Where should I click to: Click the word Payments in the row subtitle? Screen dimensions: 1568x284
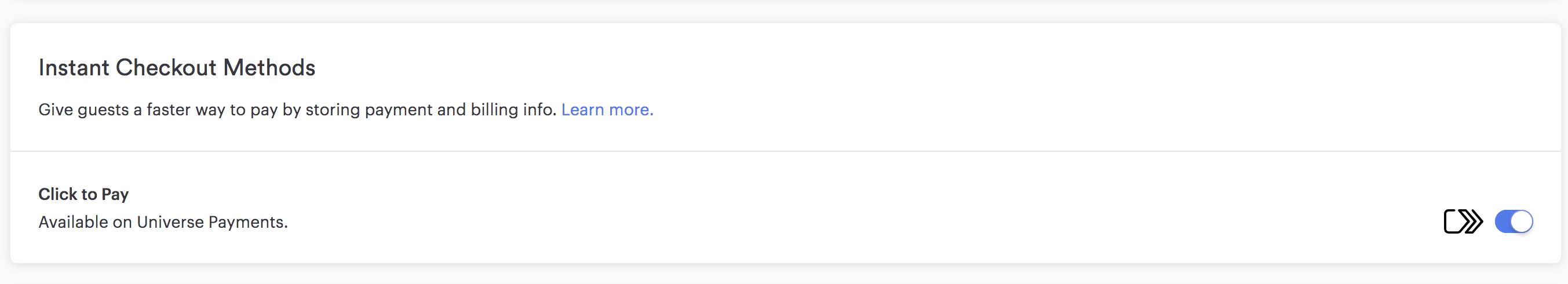point(248,223)
